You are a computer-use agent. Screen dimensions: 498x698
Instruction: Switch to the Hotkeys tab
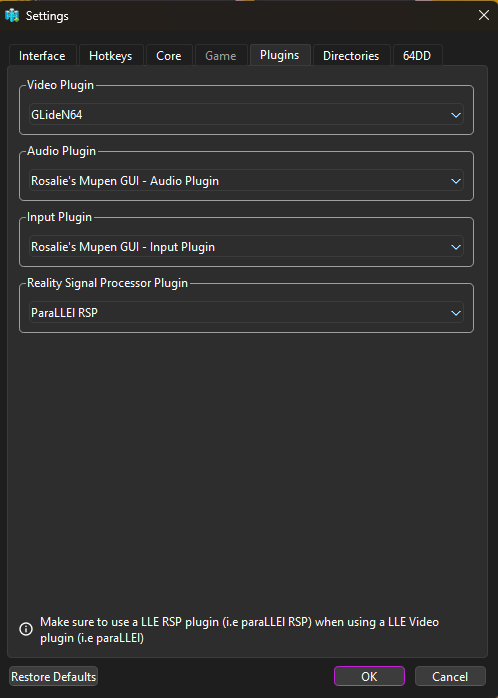pos(111,56)
